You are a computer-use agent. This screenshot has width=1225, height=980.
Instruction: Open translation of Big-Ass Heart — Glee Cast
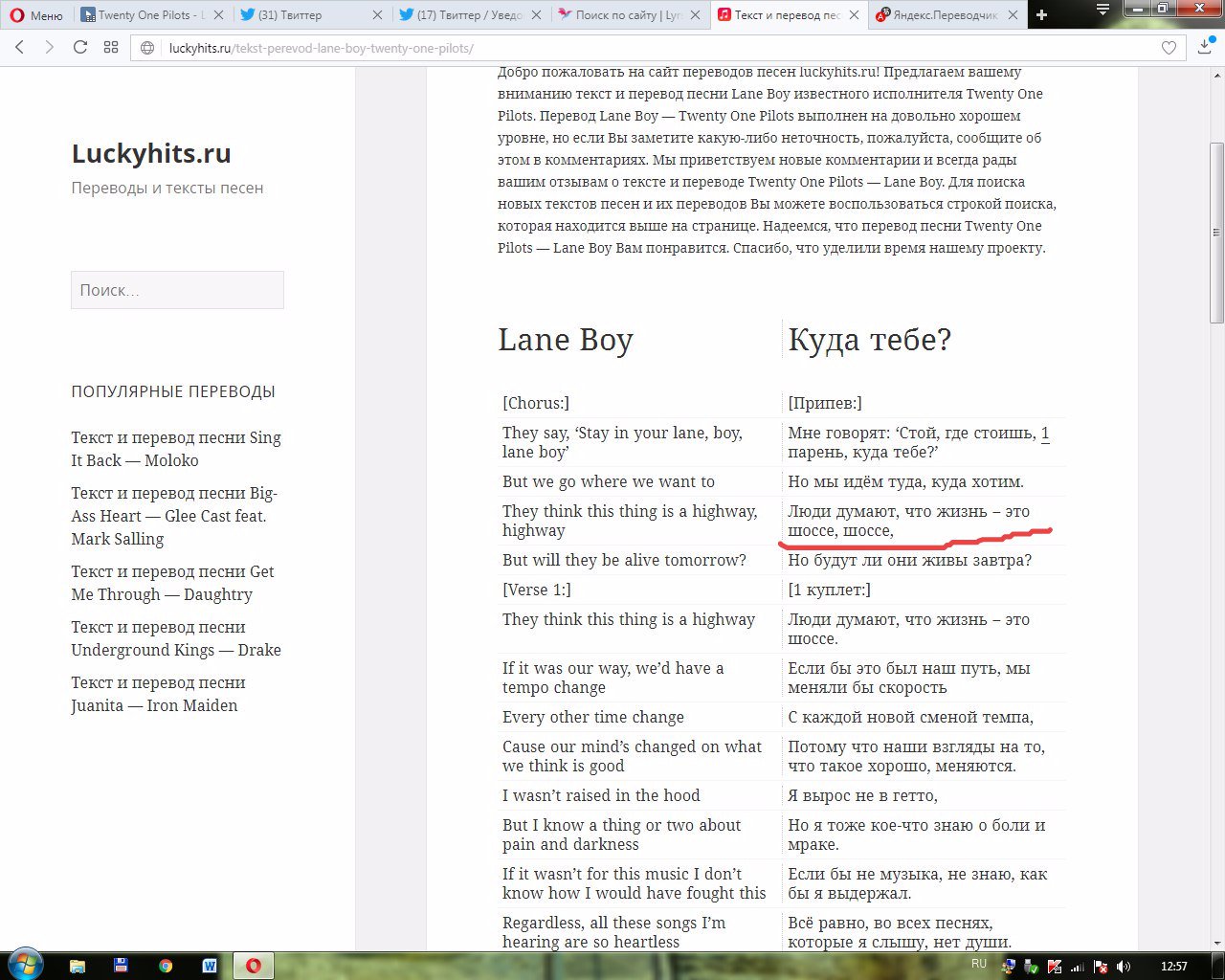click(x=174, y=516)
